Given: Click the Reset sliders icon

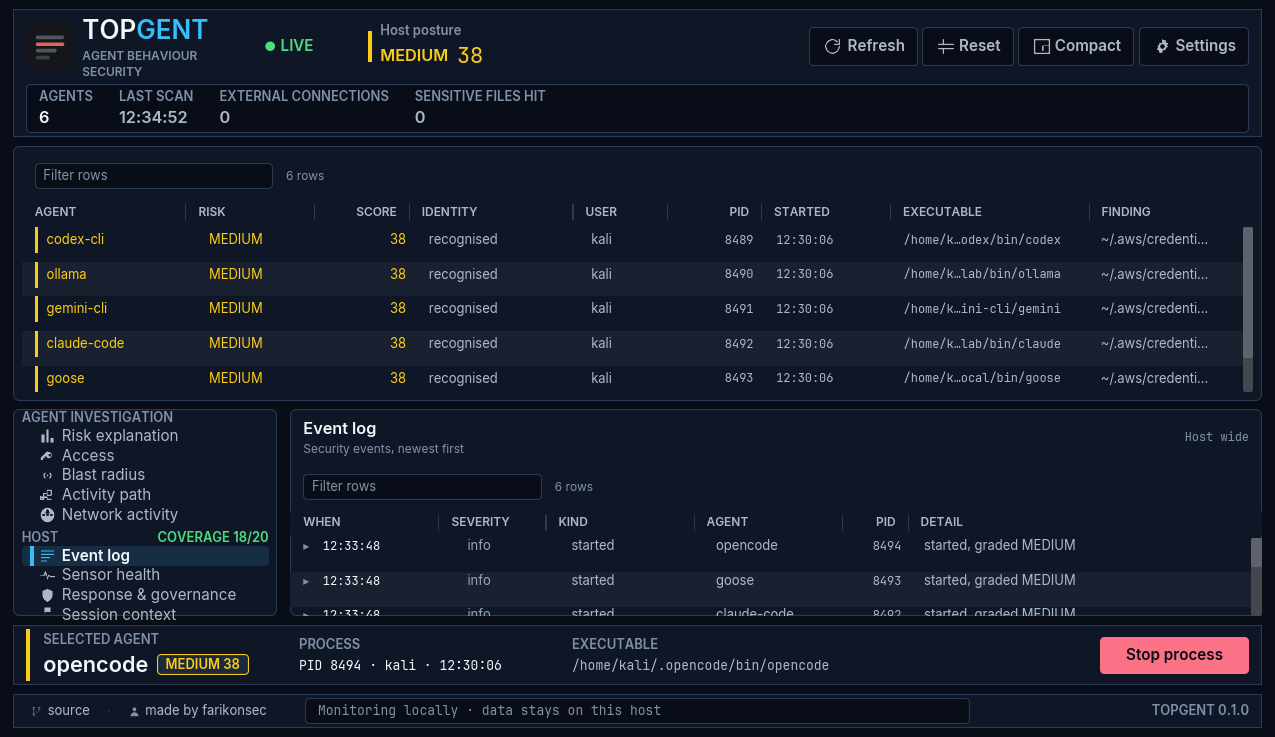Looking at the screenshot, I should 945,46.
